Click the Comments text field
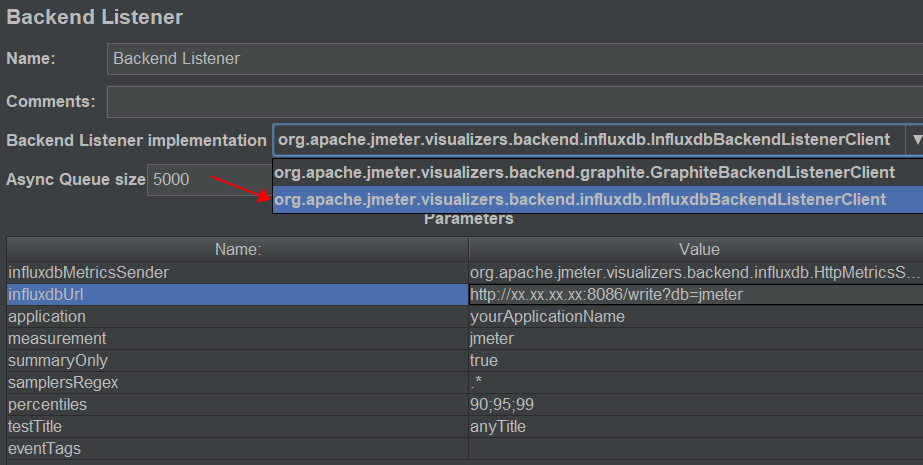Viewport: 923px width, 465px height. 514,101
